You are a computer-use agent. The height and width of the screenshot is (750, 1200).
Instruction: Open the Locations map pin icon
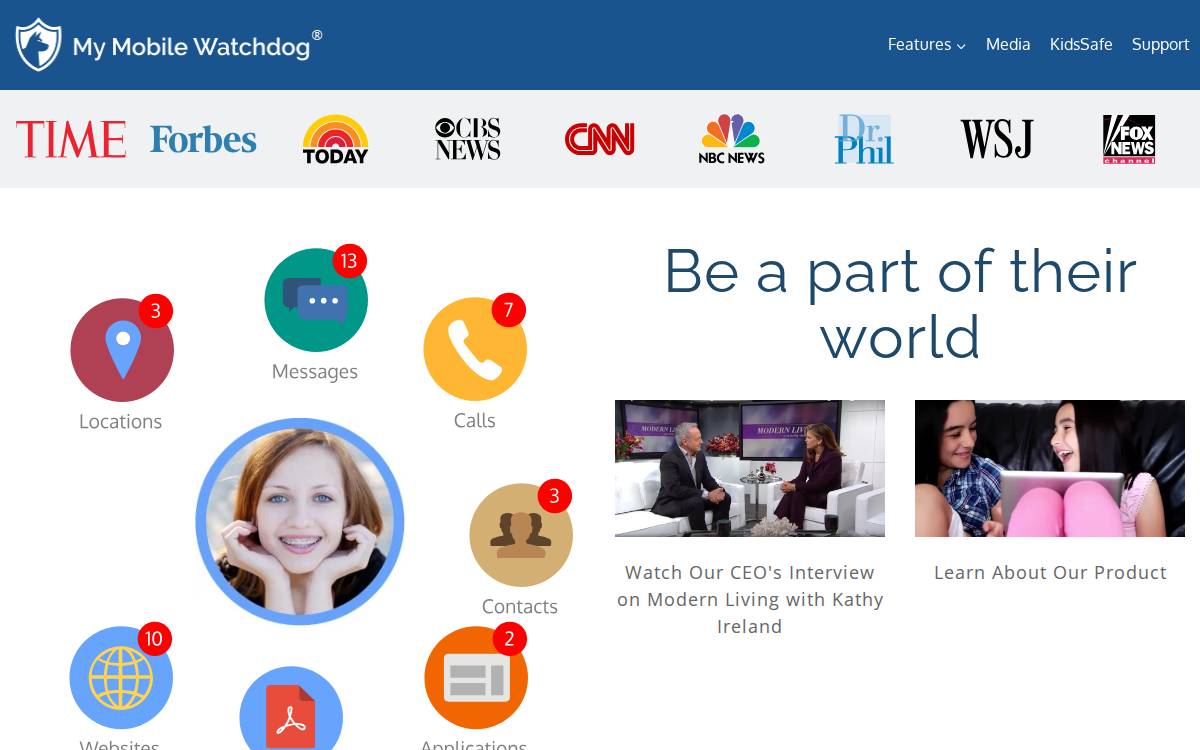[x=122, y=350]
